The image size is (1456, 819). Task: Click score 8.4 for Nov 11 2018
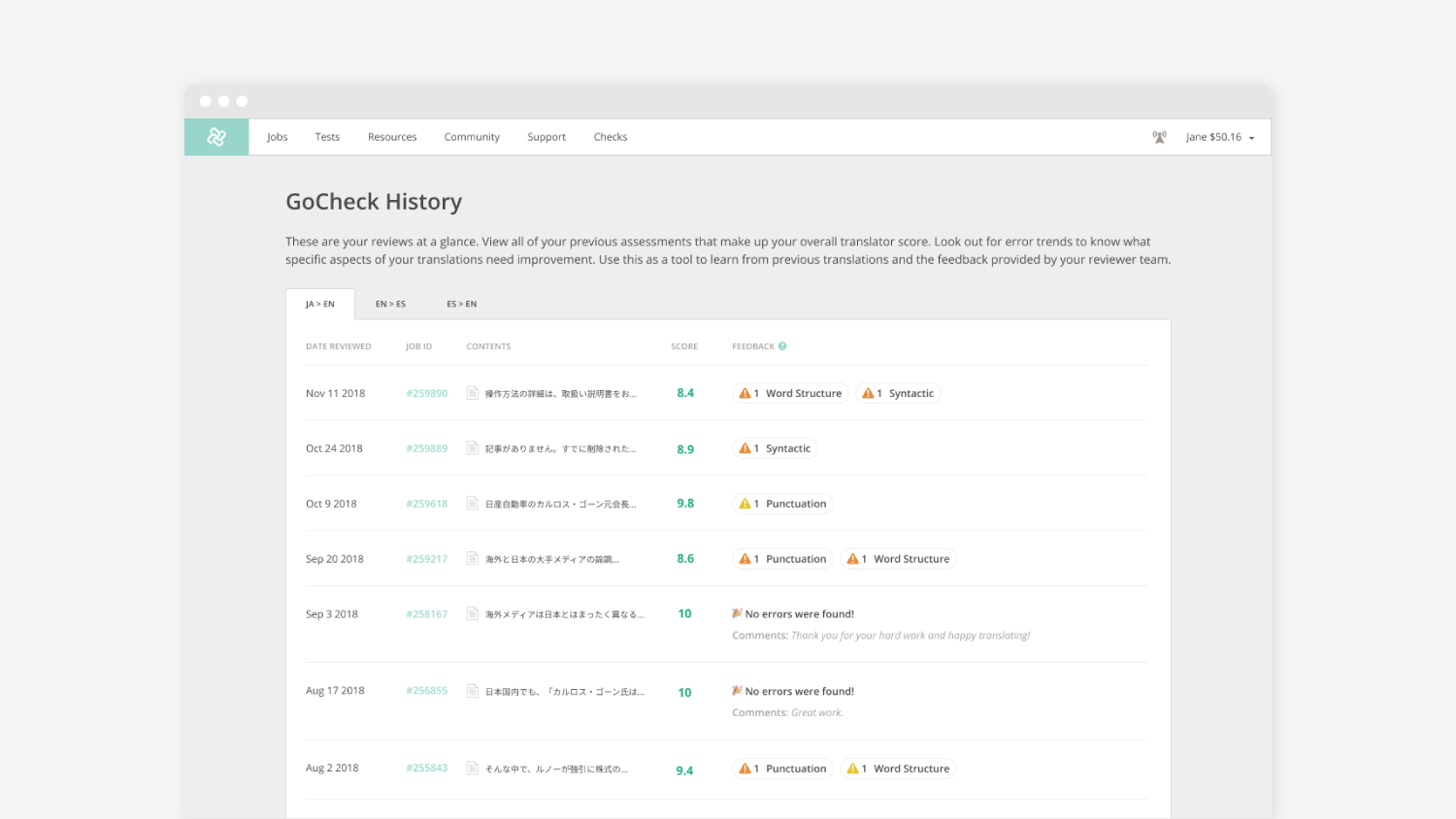coord(685,393)
